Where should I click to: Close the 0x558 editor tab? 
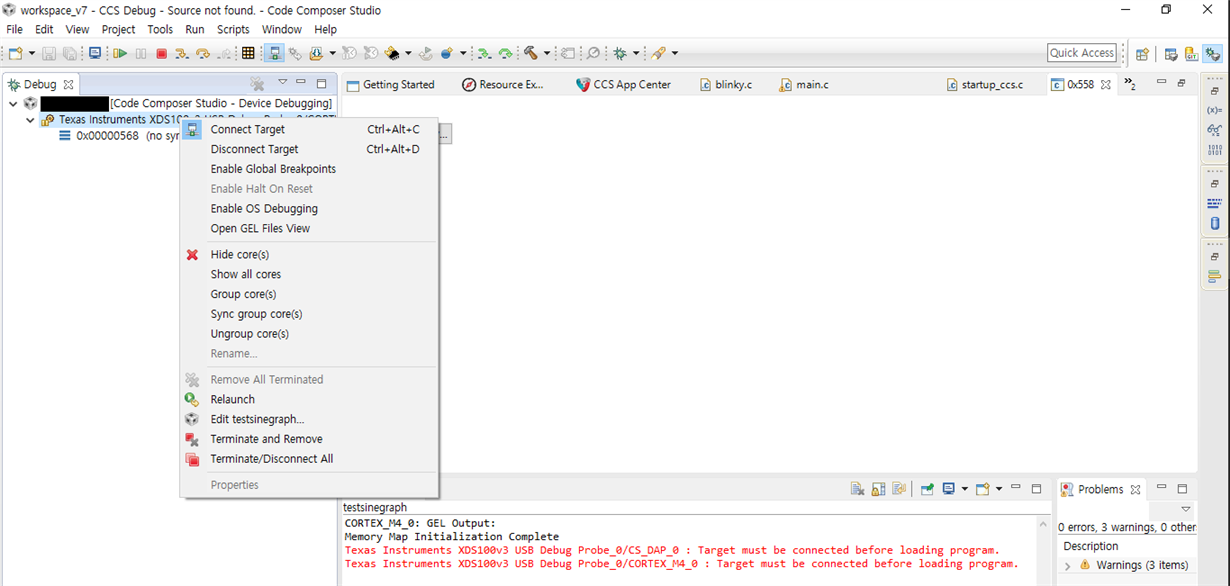(x=1106, y=85)
